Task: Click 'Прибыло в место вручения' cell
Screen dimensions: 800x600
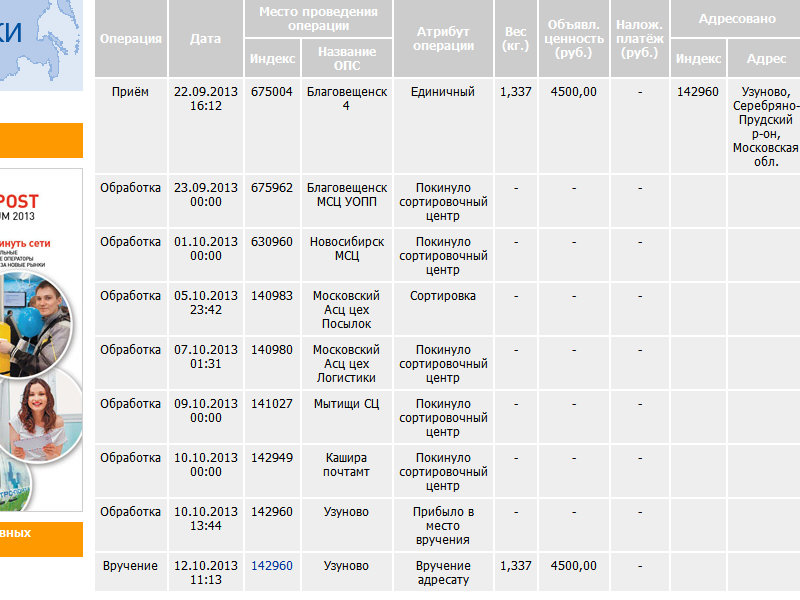Action: (443, 526)
